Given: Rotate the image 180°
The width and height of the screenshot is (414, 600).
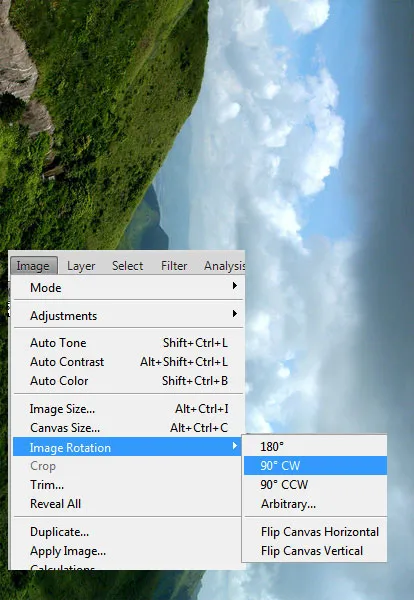Looking at the screenshot, I should tap(315, 447).
